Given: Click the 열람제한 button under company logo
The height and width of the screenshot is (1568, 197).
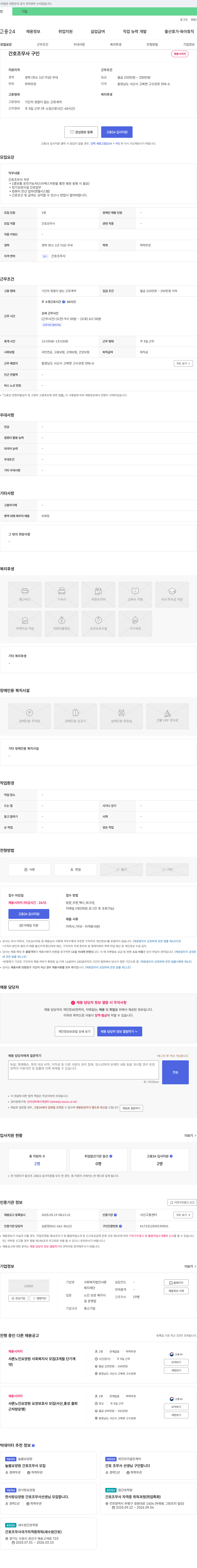Looking at the screenshot, I should (40, 1298).
